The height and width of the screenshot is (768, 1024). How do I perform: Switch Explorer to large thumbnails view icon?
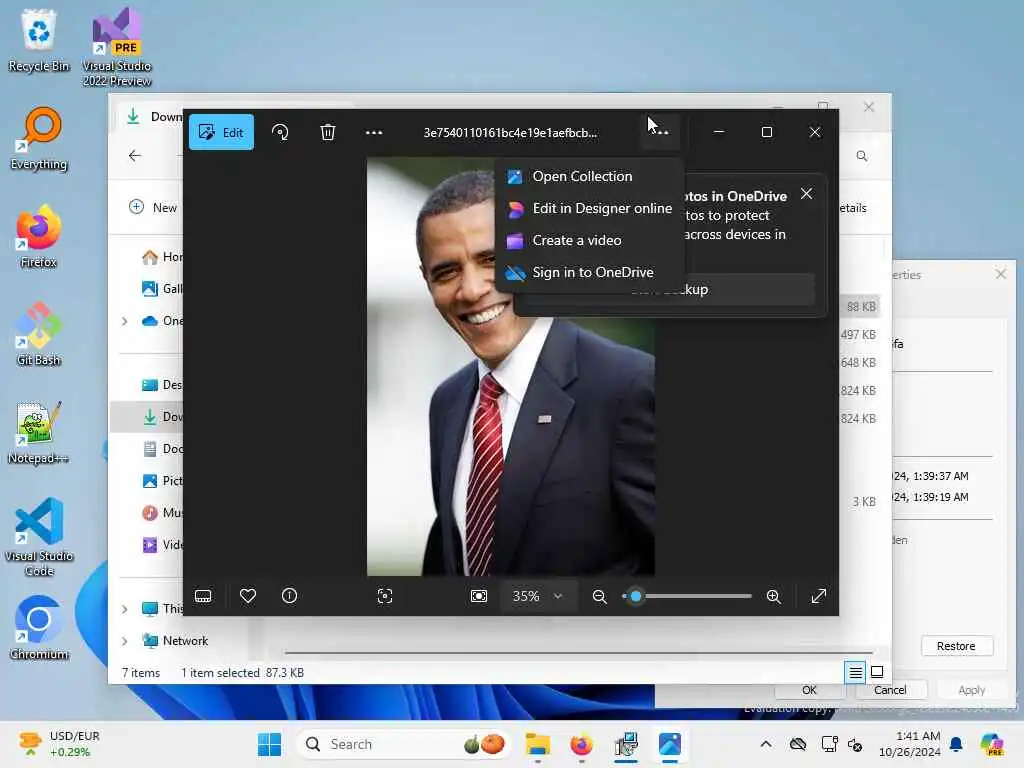[x=877, y=672]
